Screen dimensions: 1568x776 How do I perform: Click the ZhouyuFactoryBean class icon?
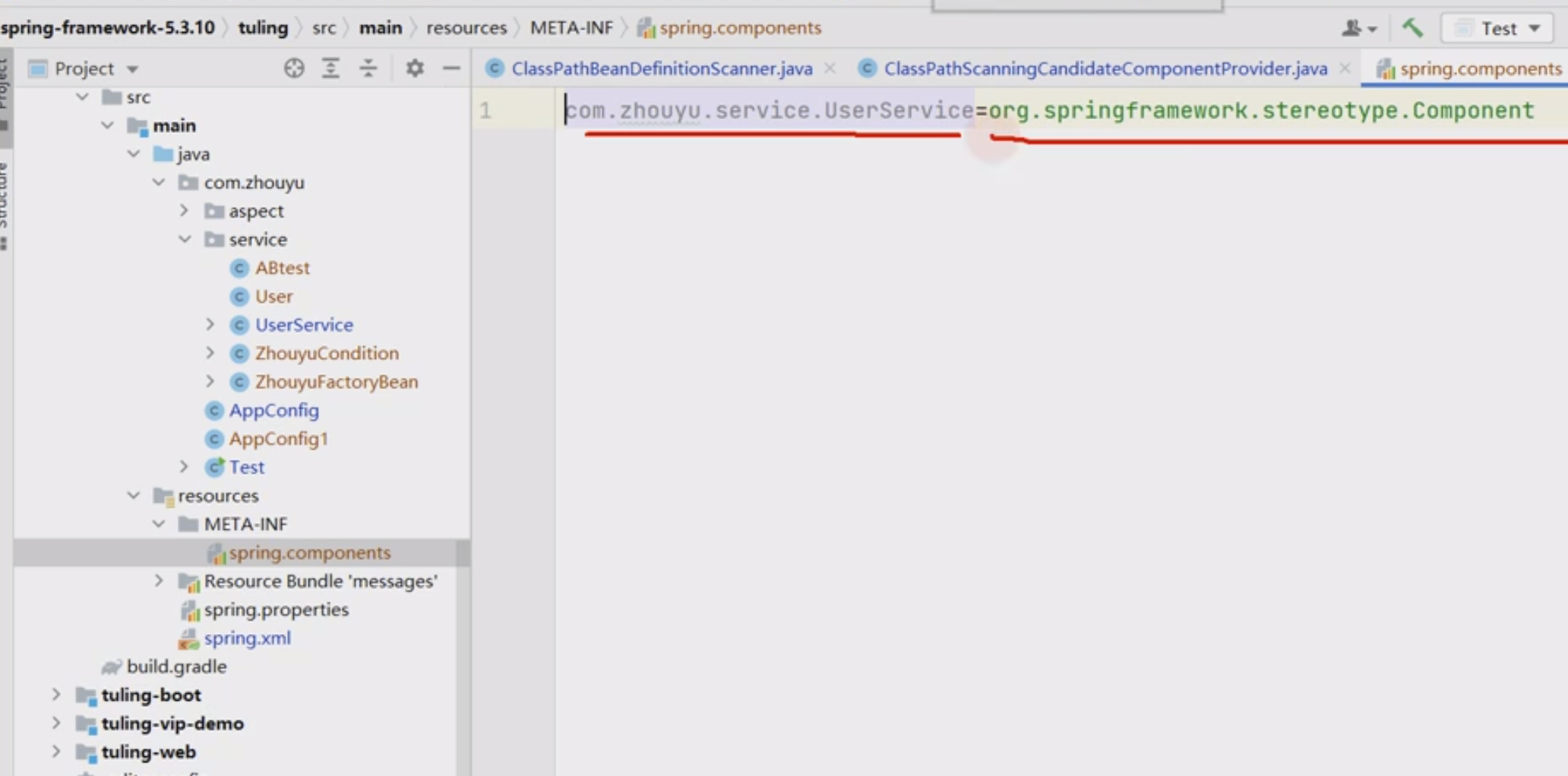[239, 382]
